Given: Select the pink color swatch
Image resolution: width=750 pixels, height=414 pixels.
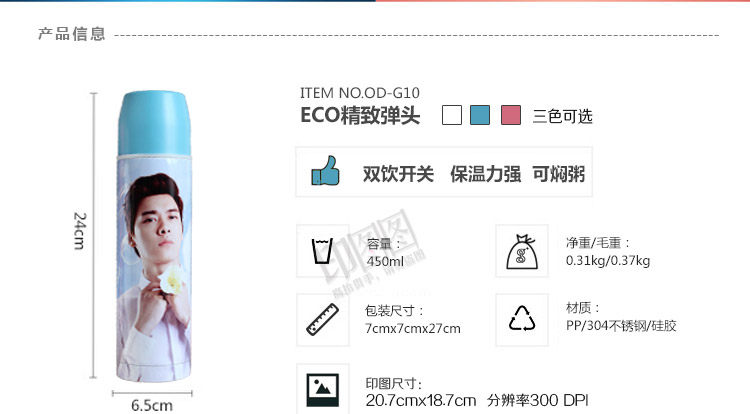Looking at the screenshot, I should (x=511, y=115).
